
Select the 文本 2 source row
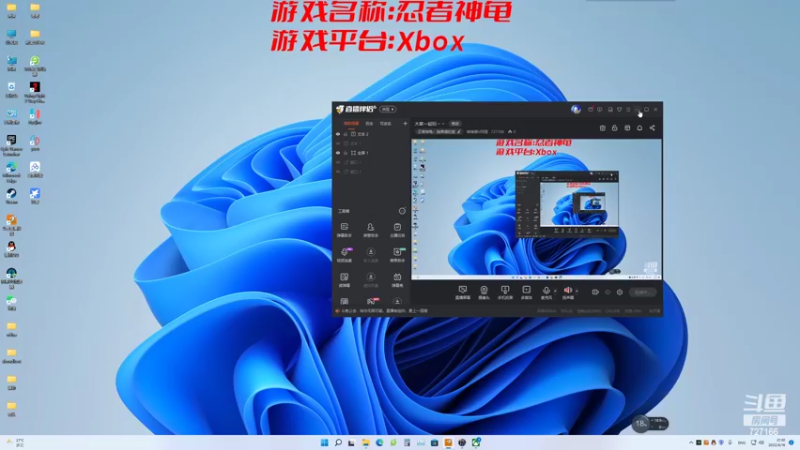pos(371,134)
